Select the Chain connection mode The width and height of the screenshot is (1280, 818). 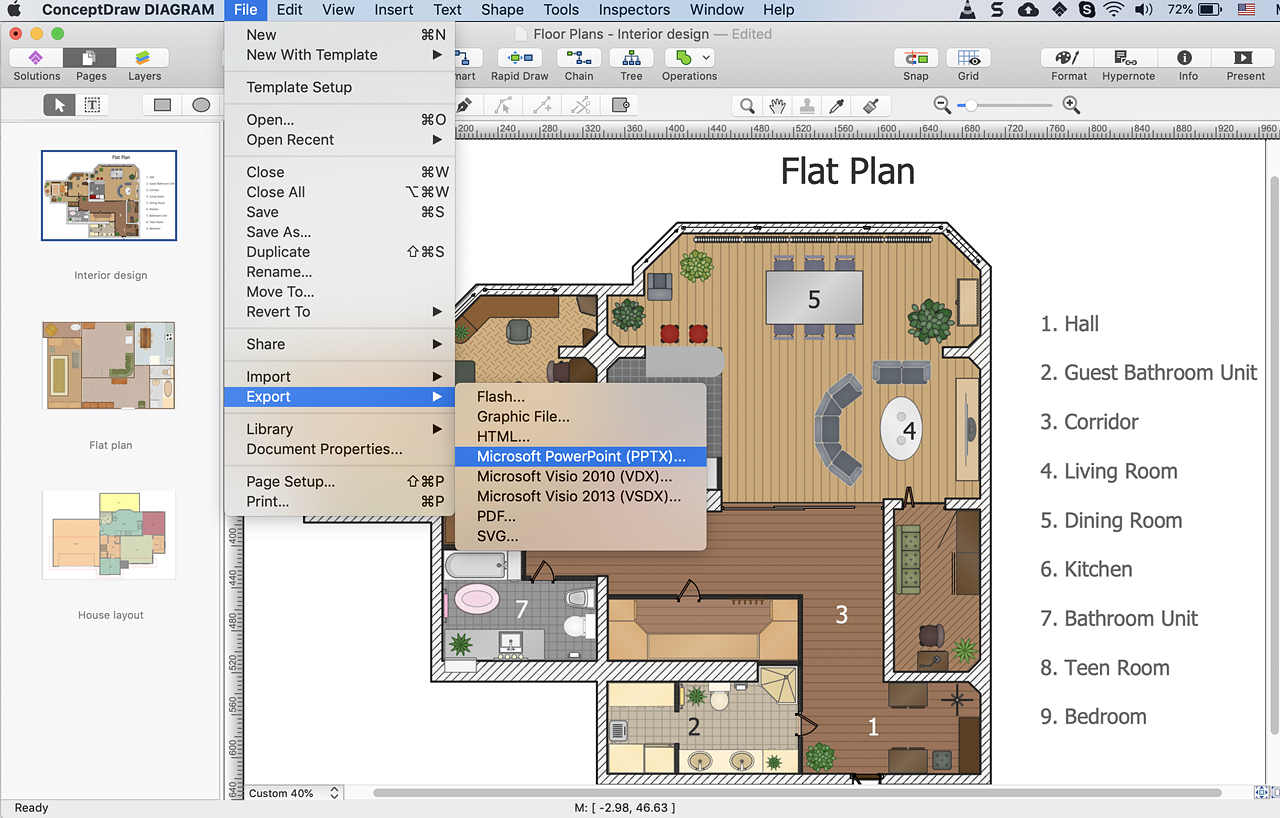(578, 58)
